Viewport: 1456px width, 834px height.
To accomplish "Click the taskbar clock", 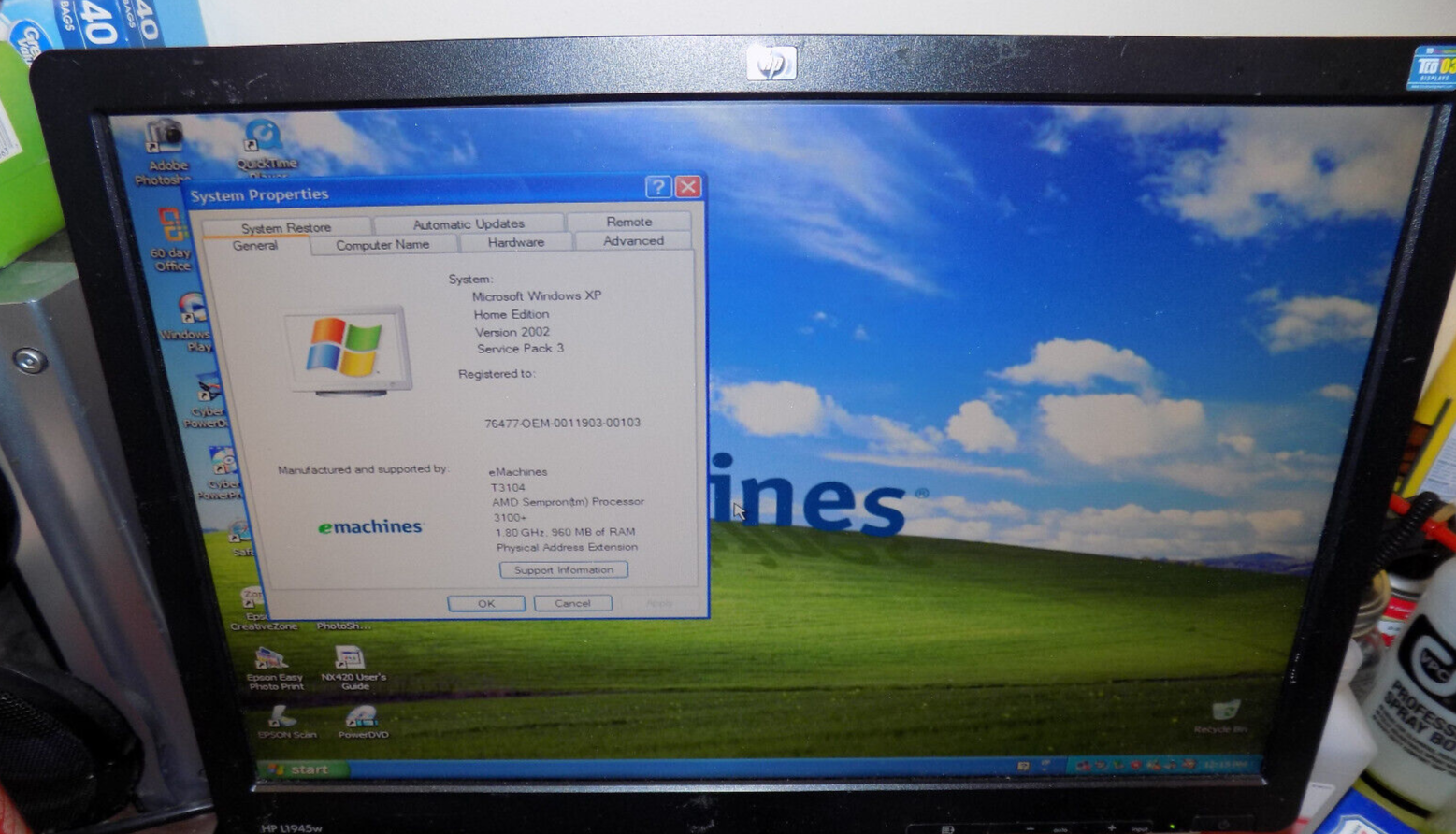I will click(1223, 765).
